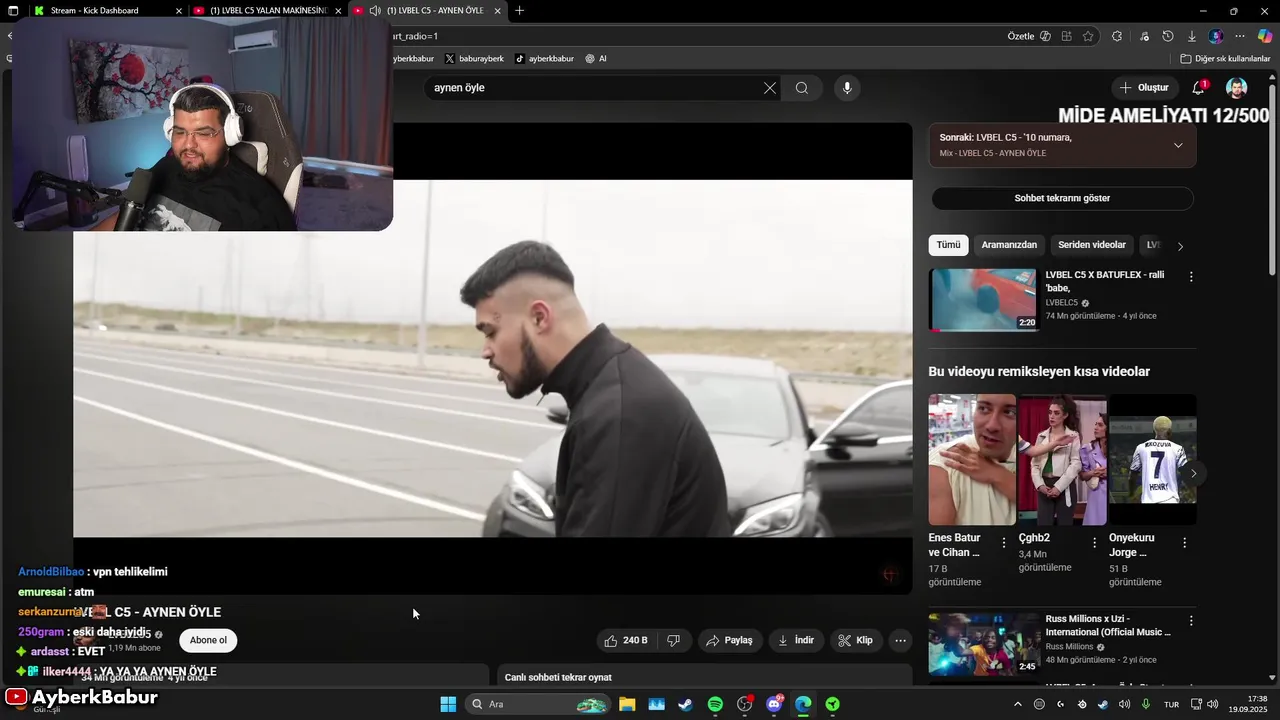The width and height of the screenshot is (1280, 720).
Task: Open options menu for the BATUFLEX ralli video
Action: coord(1190,276)
